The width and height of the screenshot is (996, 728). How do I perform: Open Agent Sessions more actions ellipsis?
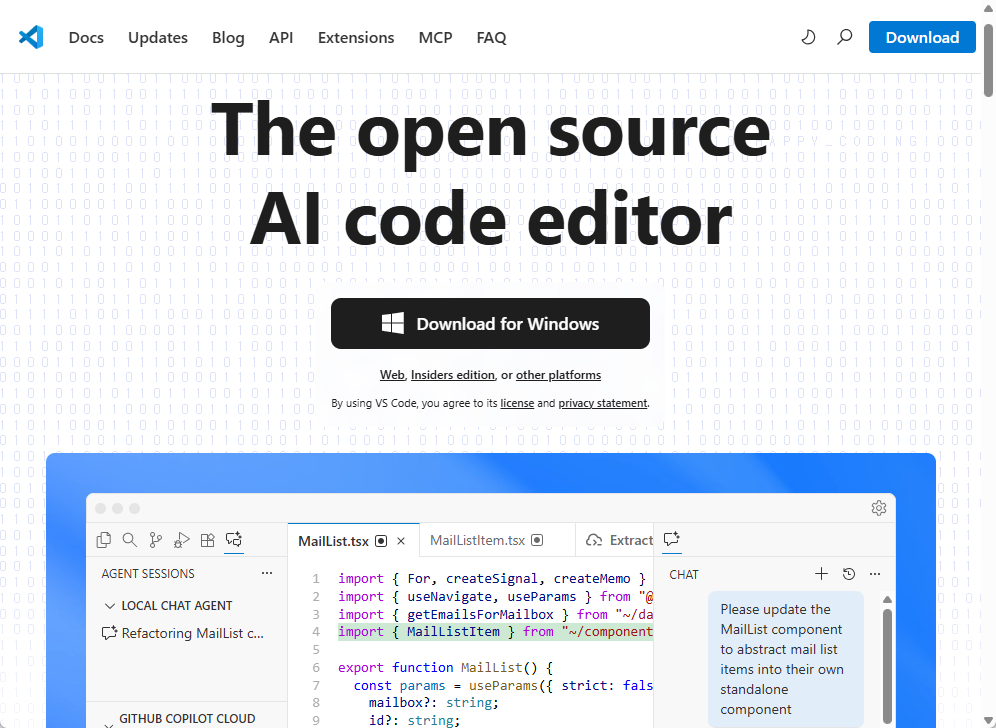coord(267,573)
